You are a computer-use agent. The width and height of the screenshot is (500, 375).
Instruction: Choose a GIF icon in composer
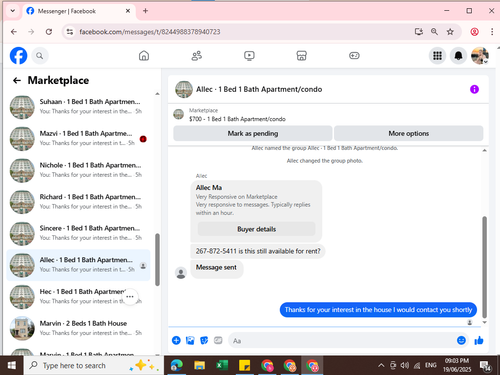[x=218, y=340]
